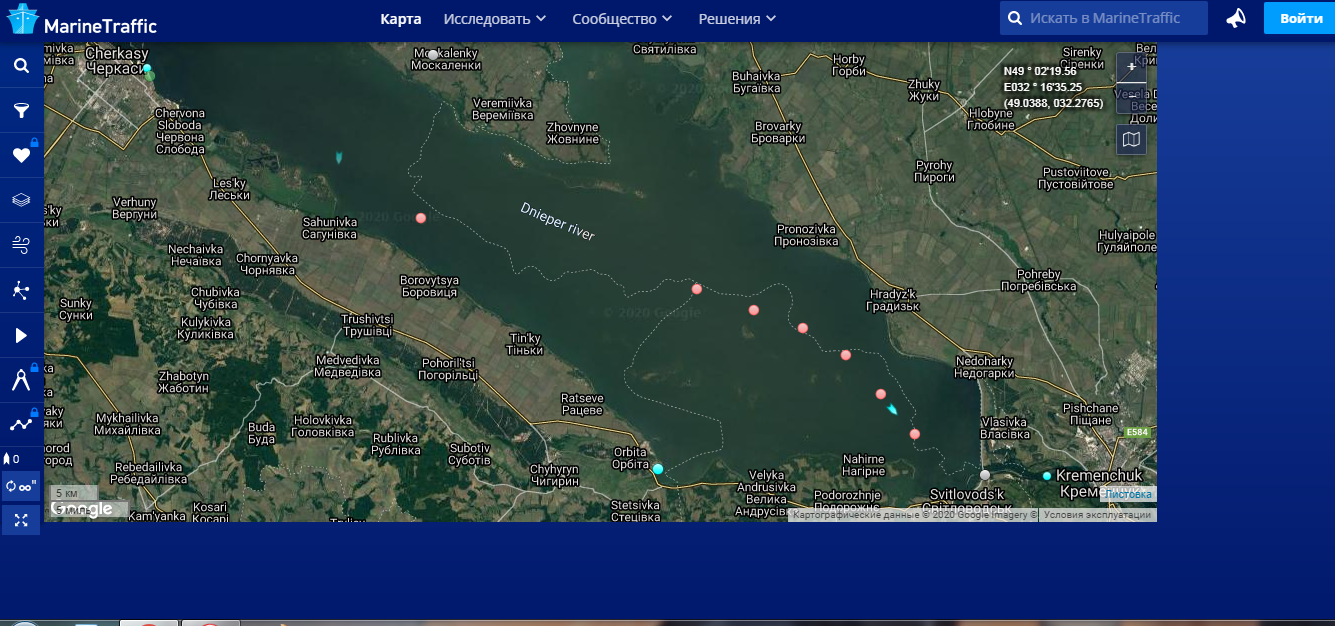Click the search magnifier in left sidebar
The image size is (1335, 626).
[21, 66]
